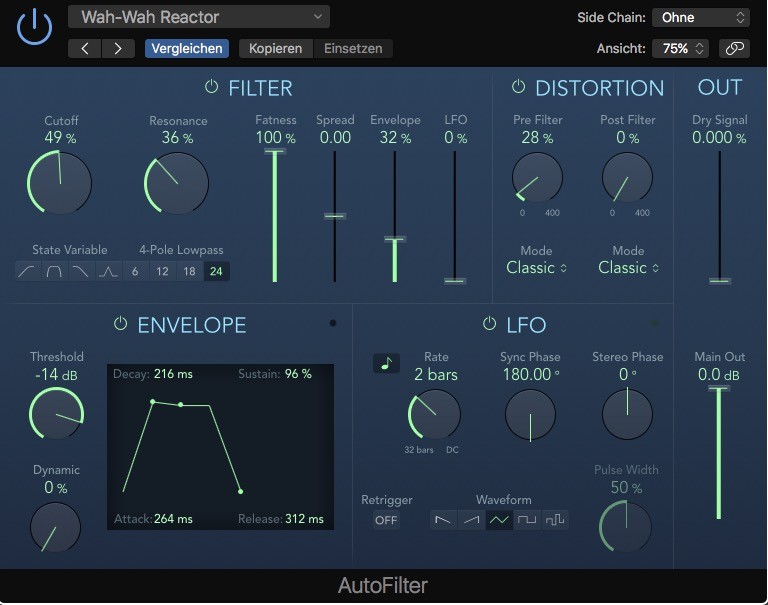Toggle the plug-in main power button
The height and width of the screenshot is (605, 768).
(x=34, y=26)
